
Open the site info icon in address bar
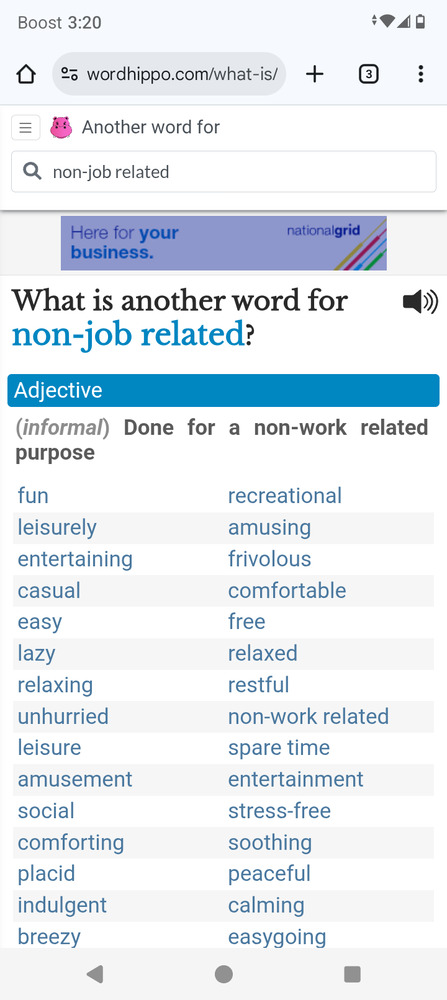70,74
